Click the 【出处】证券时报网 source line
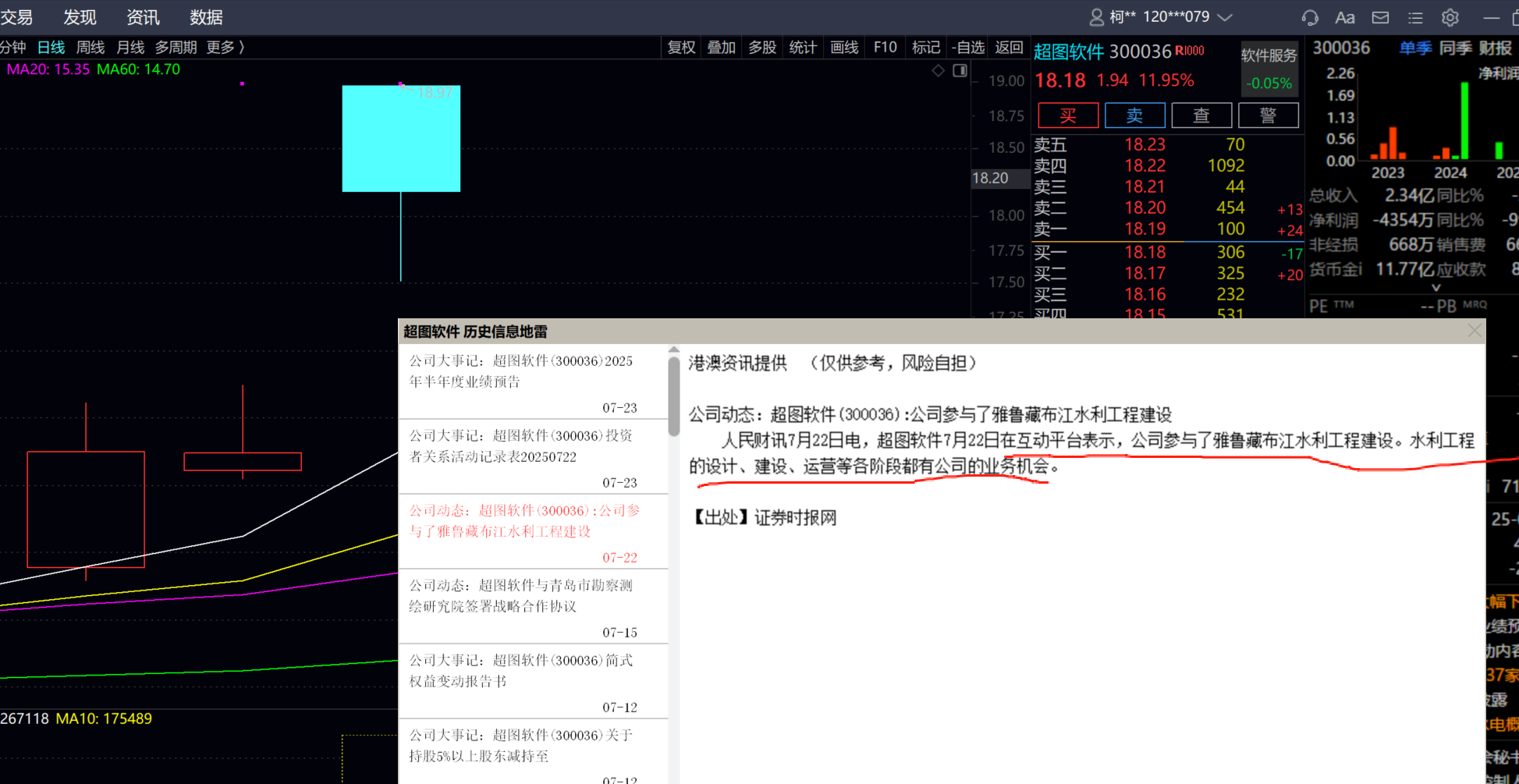The image size is (1519, 784). [x=764, y=517]
